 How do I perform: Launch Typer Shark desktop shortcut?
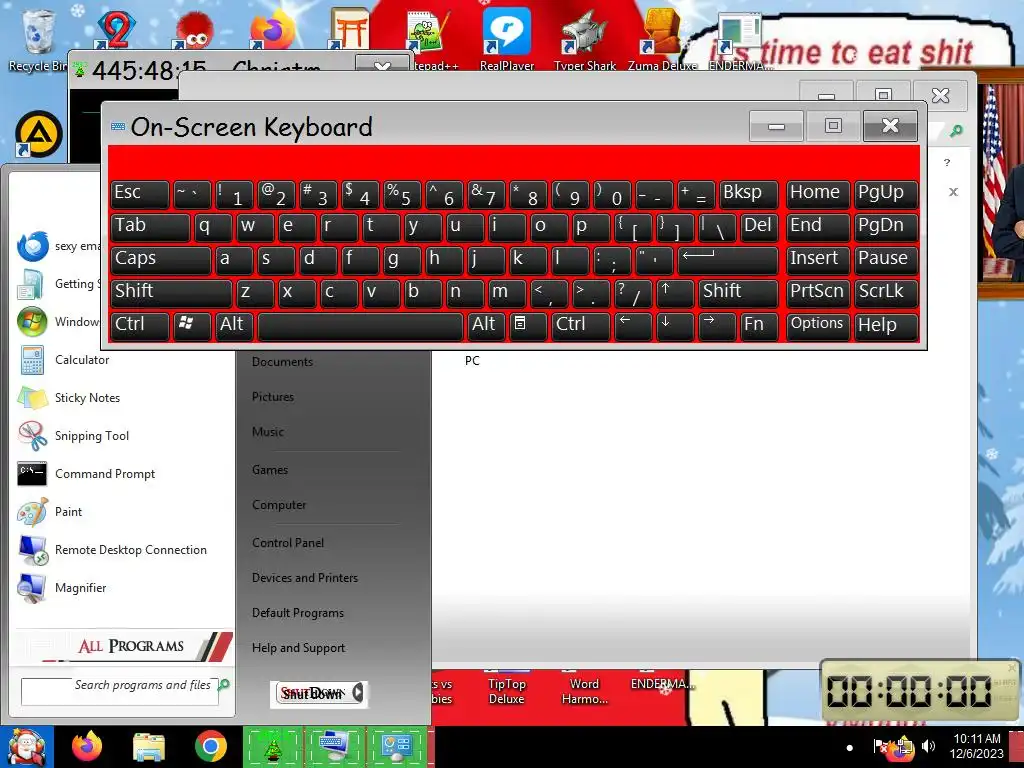pyautogui.click(x=585, y=39)
